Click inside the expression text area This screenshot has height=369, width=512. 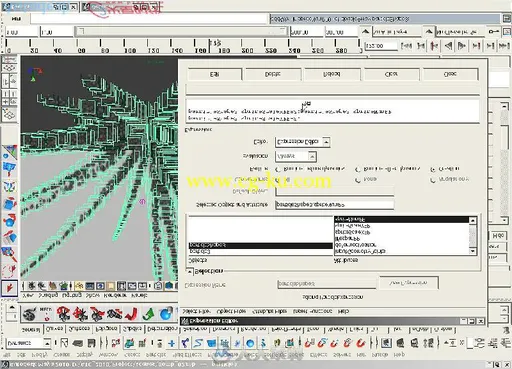(333, 111)
